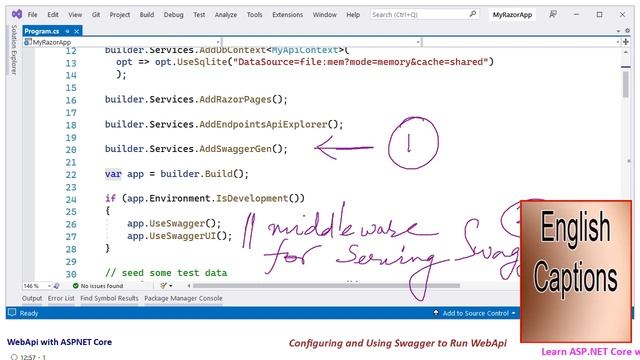This screenshot has width=640, height=360.
Task: Click line number 26 in the margin
Action: click(71, 224)
